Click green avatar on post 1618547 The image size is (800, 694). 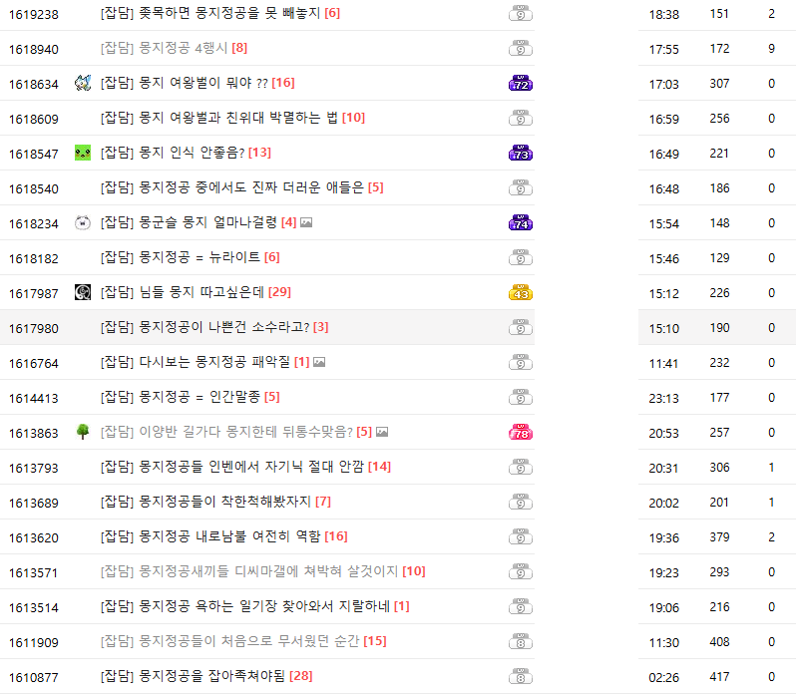[x=83, y=153]
